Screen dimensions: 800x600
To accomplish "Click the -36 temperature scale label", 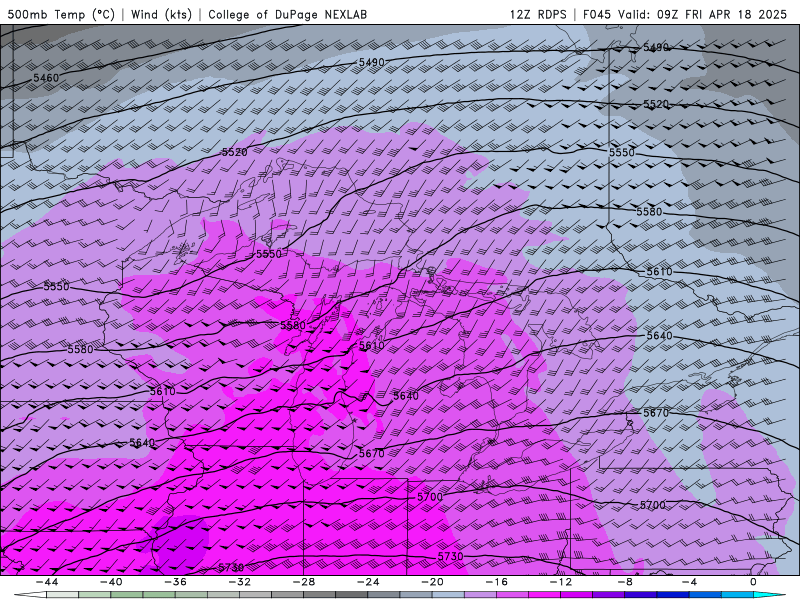I will 175,582.
